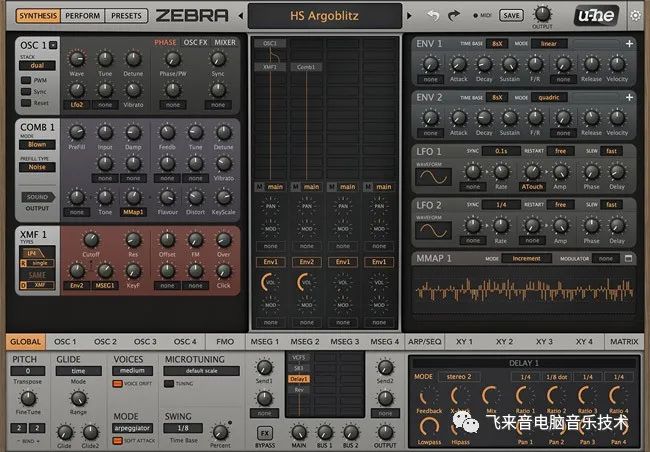The image size is (650, 452).
Task: Open DELAY 1 MODE stereo 2 dropdown
Action: [459, 377]
